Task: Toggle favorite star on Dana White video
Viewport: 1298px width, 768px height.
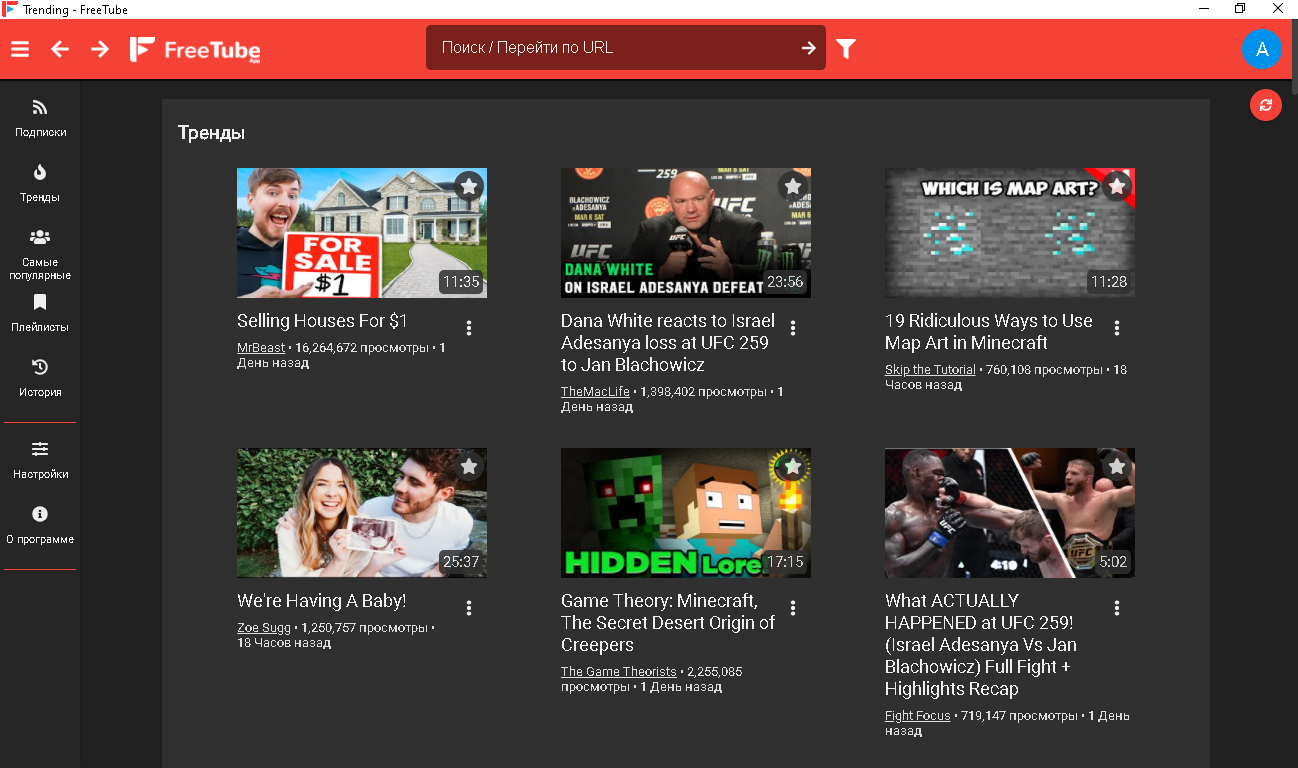Action: click(793, 186)
